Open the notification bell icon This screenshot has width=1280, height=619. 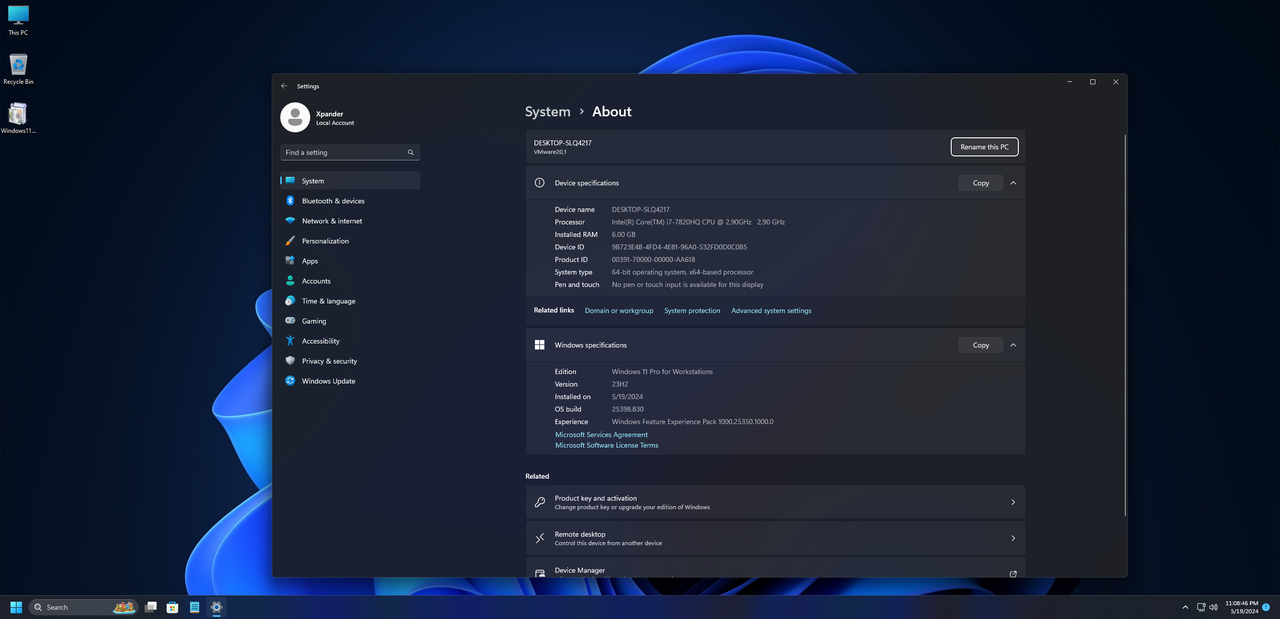pos(1268,607)
